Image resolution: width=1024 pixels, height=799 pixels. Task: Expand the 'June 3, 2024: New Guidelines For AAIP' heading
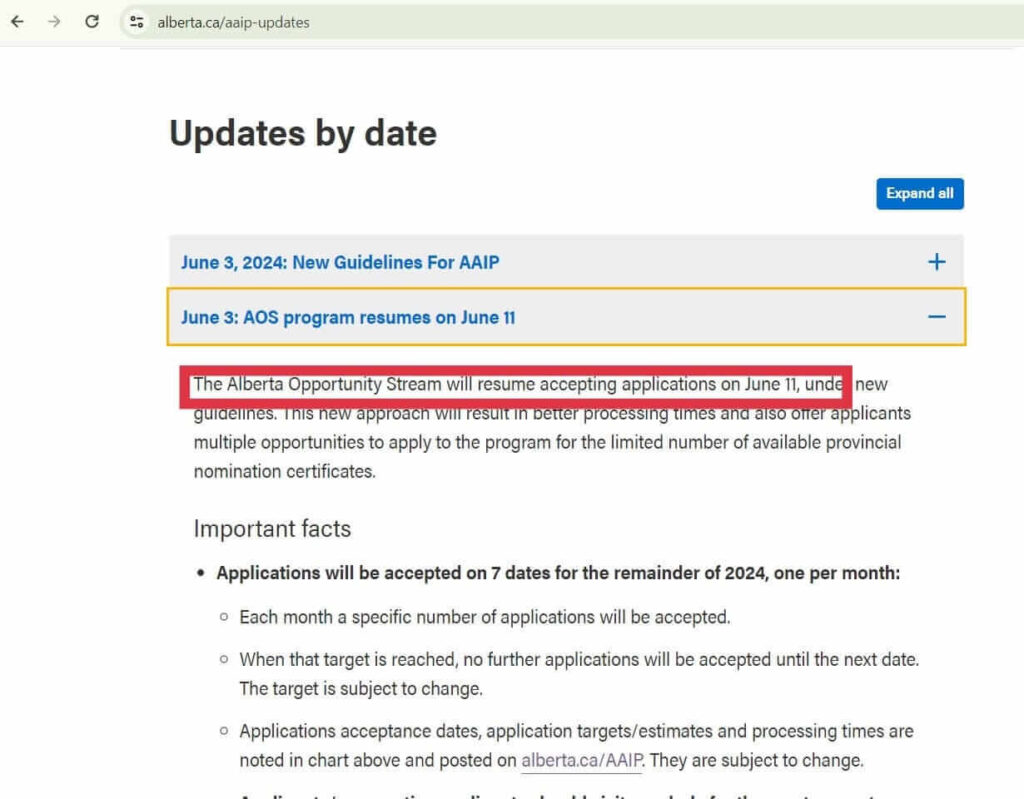coord(340,262)
